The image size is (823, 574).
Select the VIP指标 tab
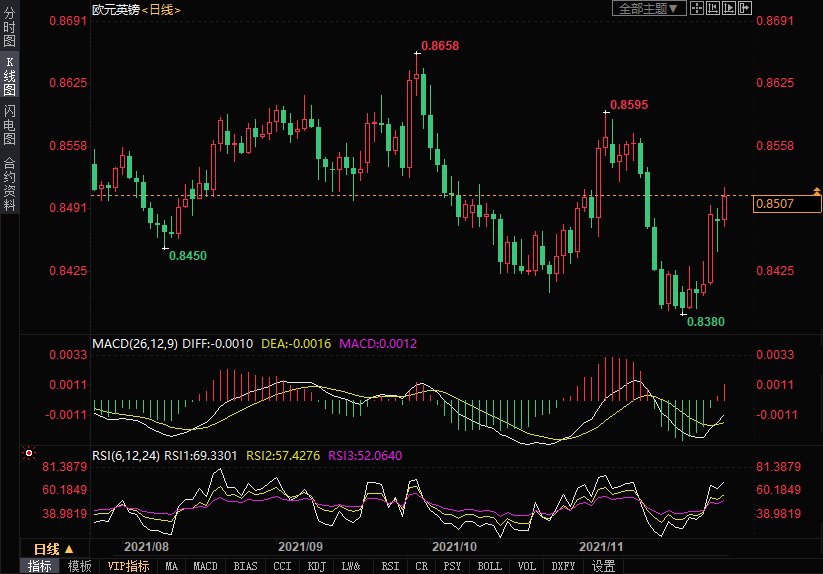tap(128, 566)
